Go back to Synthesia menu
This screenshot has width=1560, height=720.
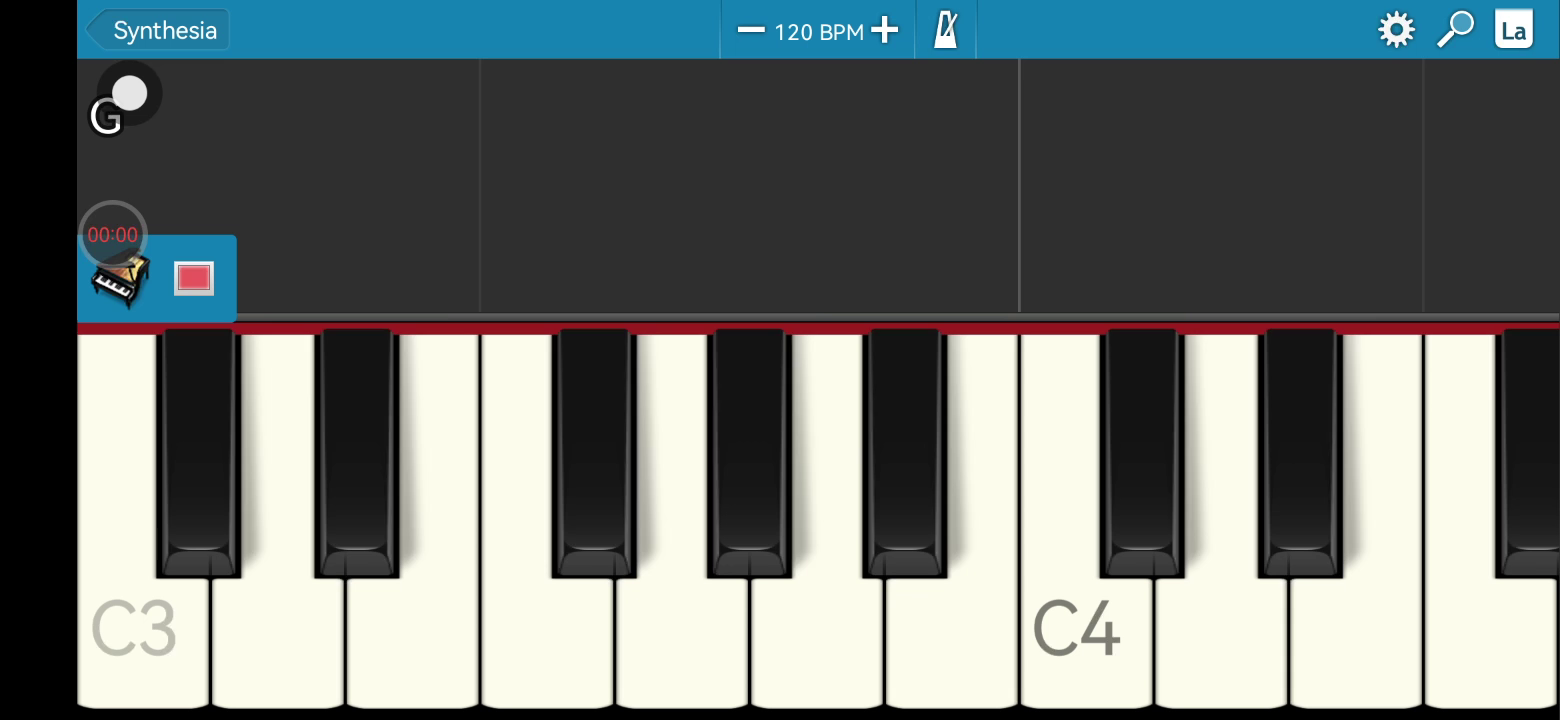(157, 30)
